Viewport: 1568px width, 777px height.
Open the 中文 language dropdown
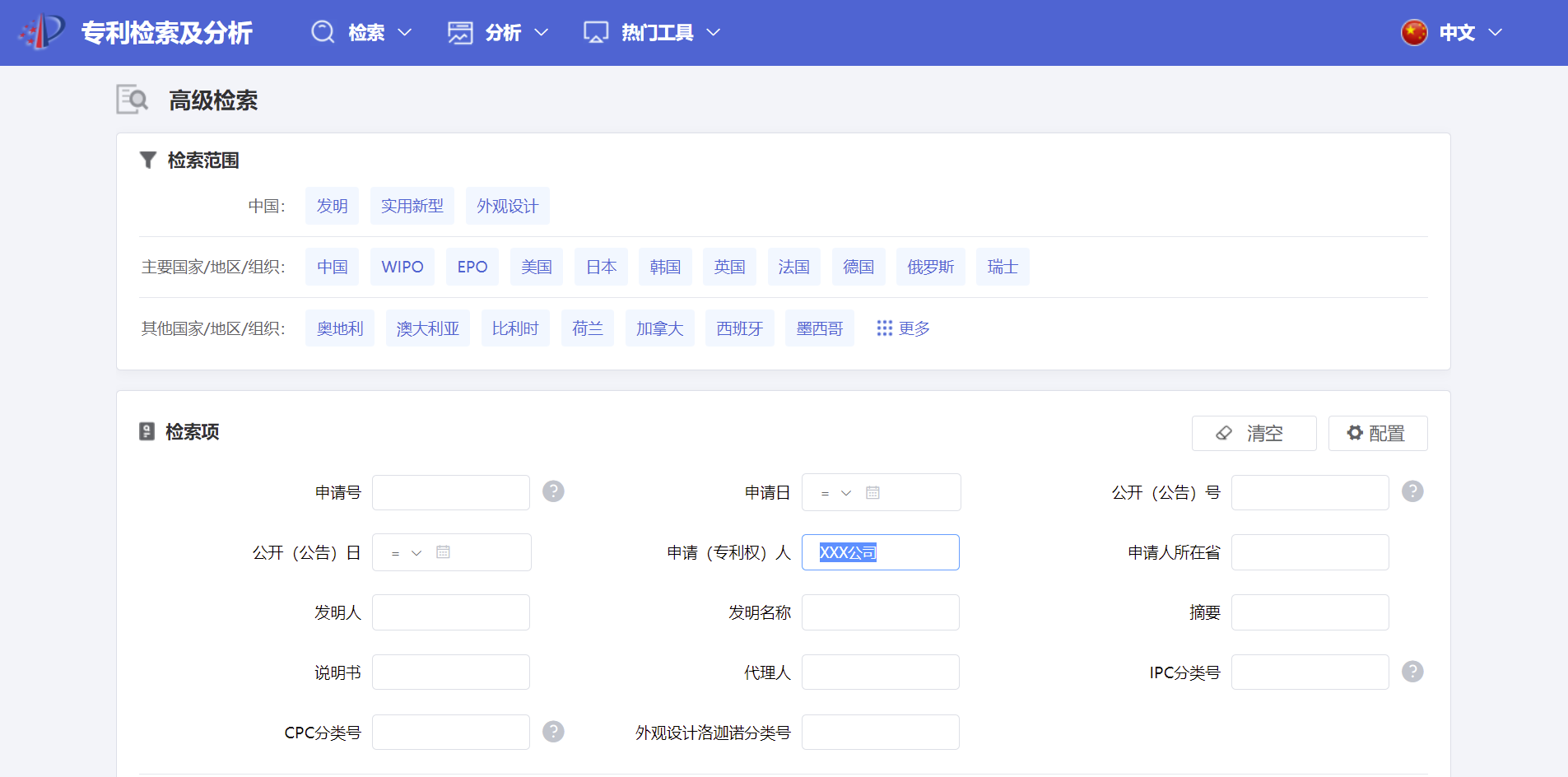pyautogui.click(x=1453, y=33)
